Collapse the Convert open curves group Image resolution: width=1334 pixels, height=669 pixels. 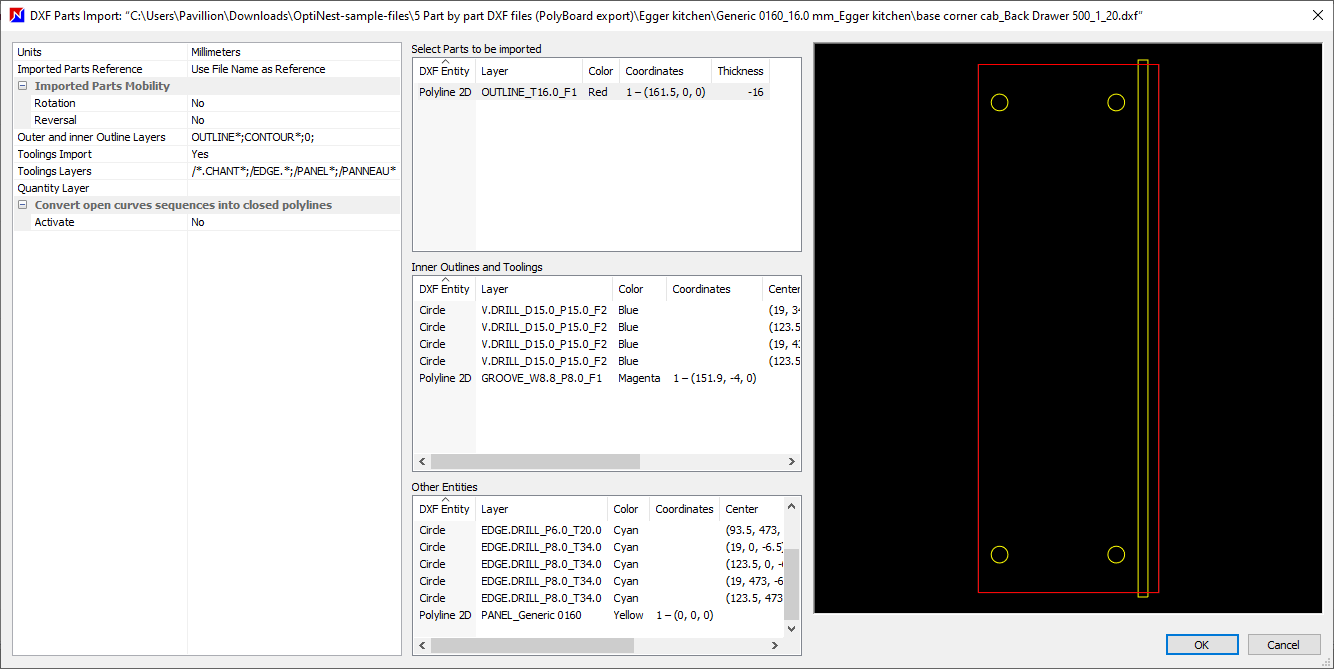click(x=22, y=205)
